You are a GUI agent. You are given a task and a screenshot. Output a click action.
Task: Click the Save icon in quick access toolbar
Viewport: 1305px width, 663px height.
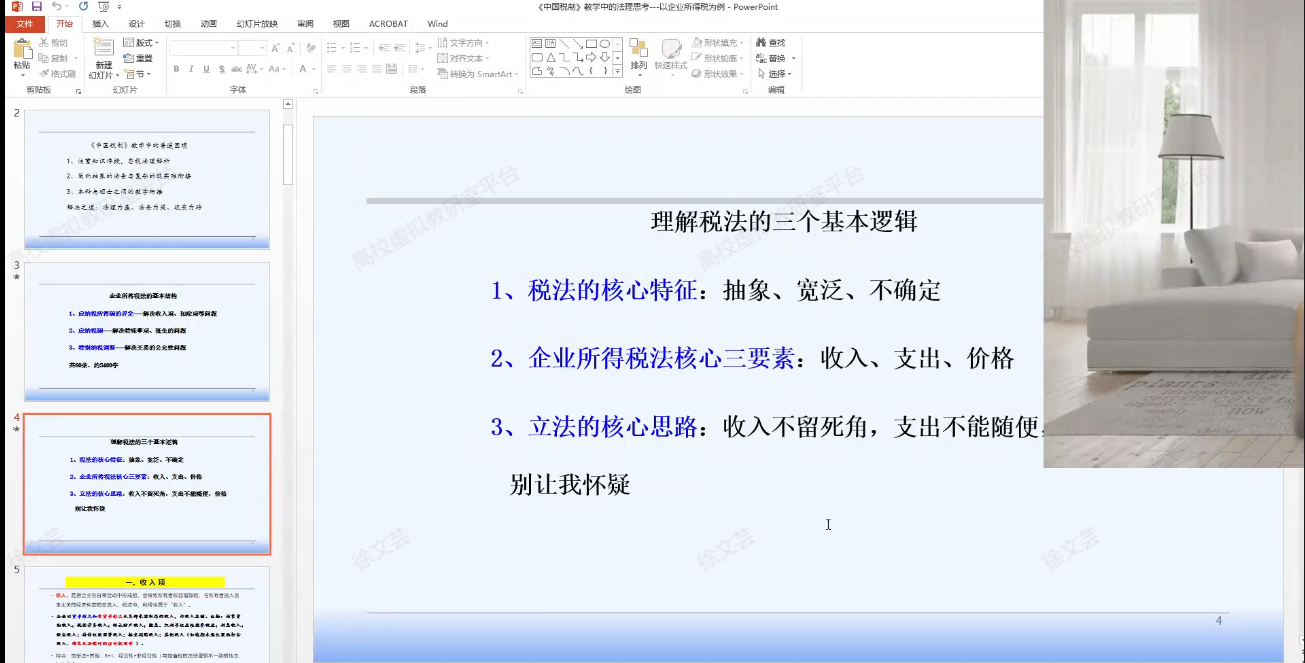click(37, 7)
